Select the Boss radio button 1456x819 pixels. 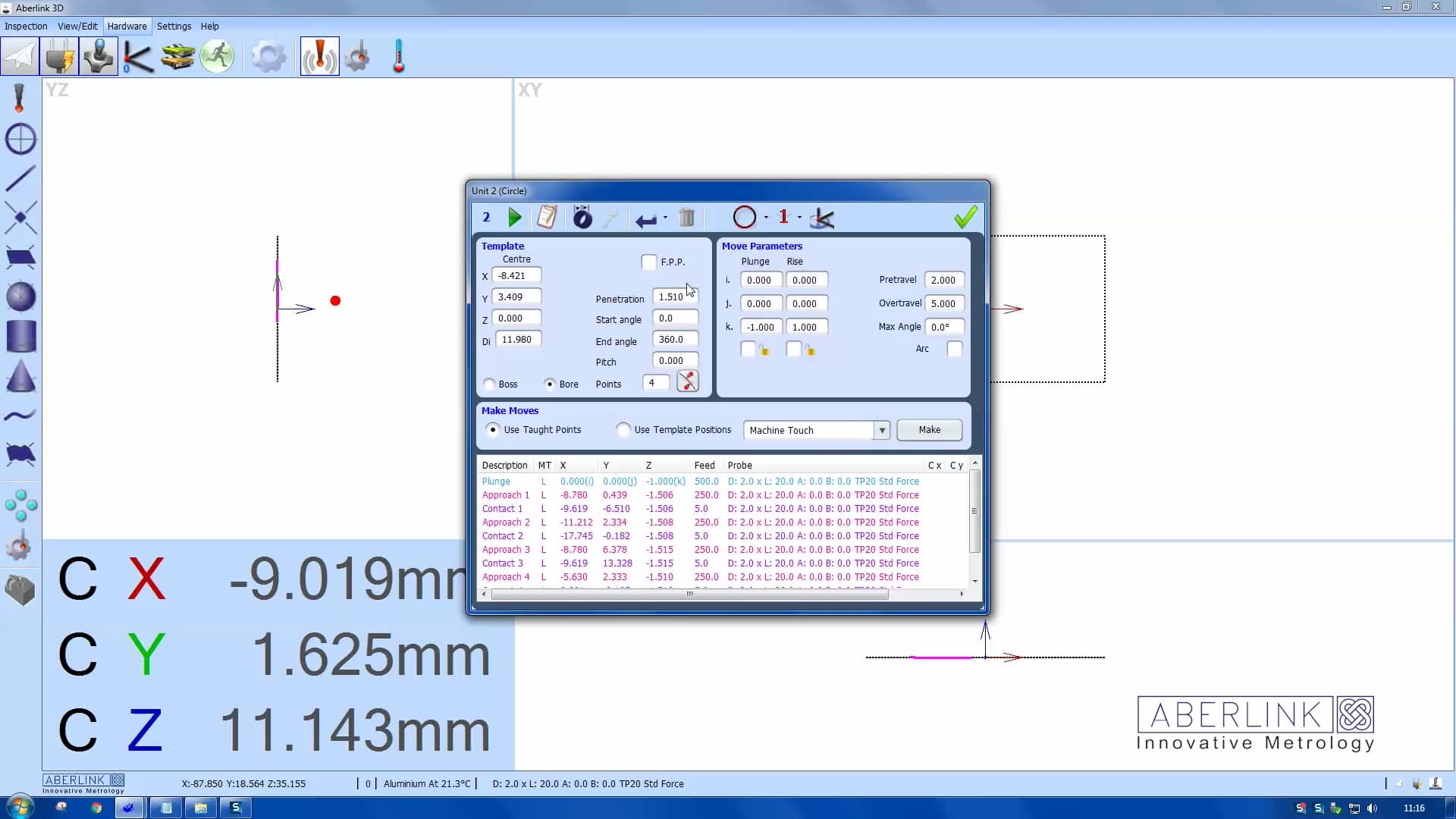(x=490, y=384)
